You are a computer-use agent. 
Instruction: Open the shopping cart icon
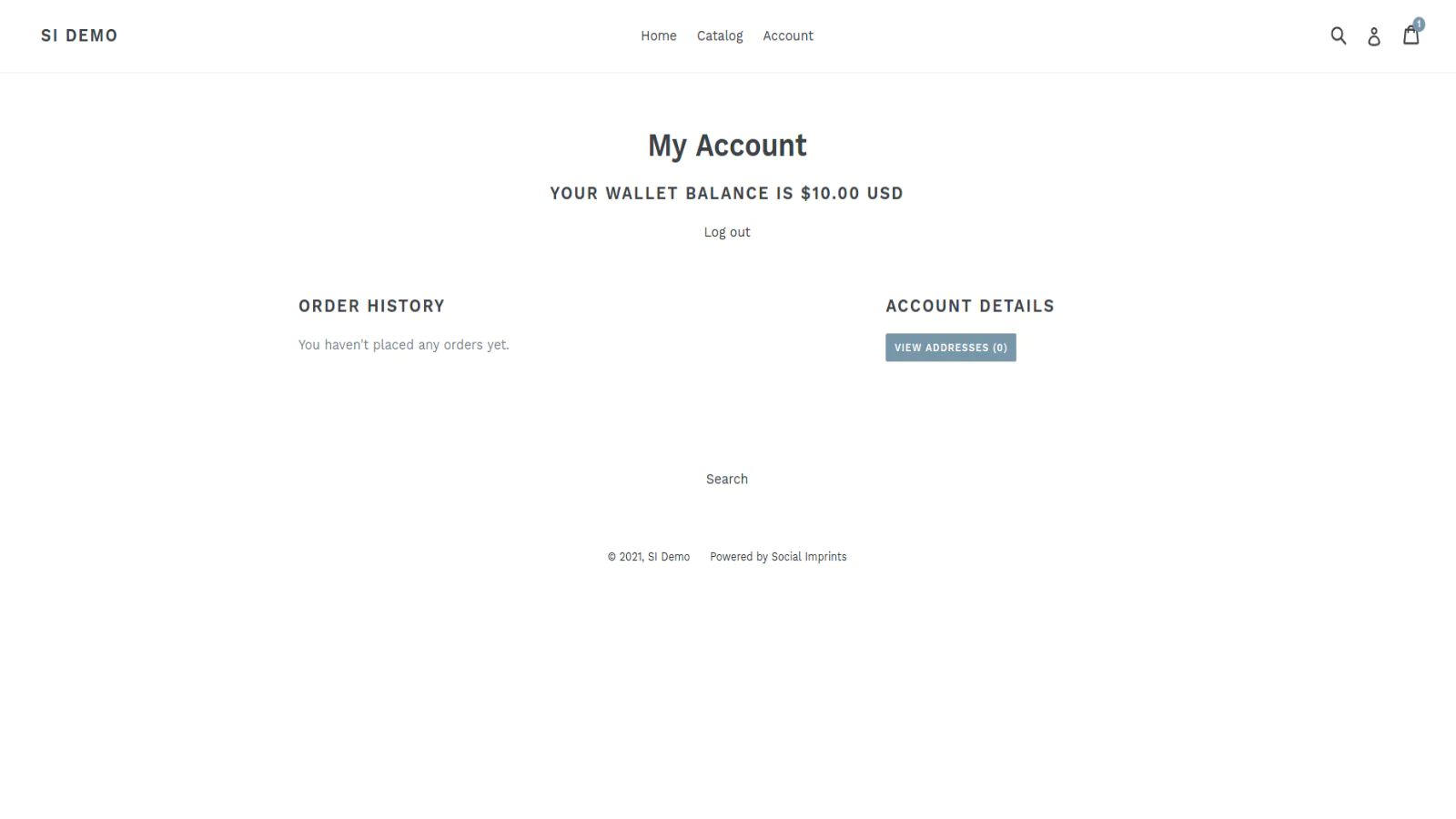pyautogui.click(x=1411, y=35)
